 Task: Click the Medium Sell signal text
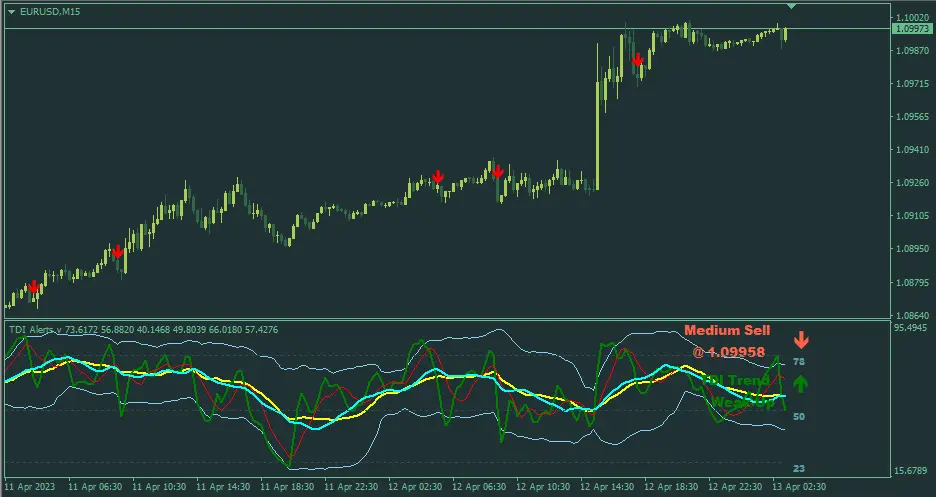[x=726, y=331]
